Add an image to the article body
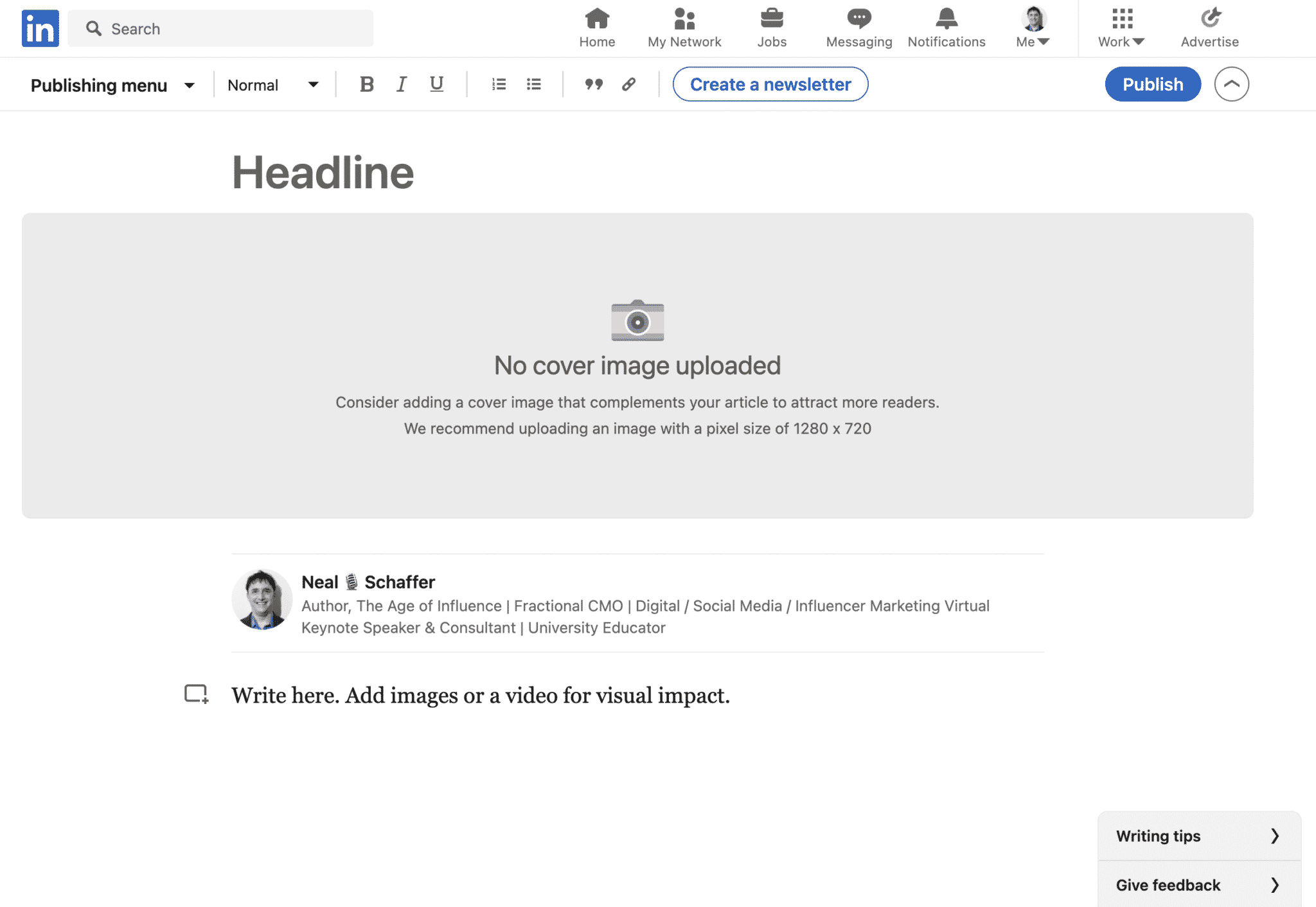This screenshot has height=907, width=1316. tap(195, 694)
